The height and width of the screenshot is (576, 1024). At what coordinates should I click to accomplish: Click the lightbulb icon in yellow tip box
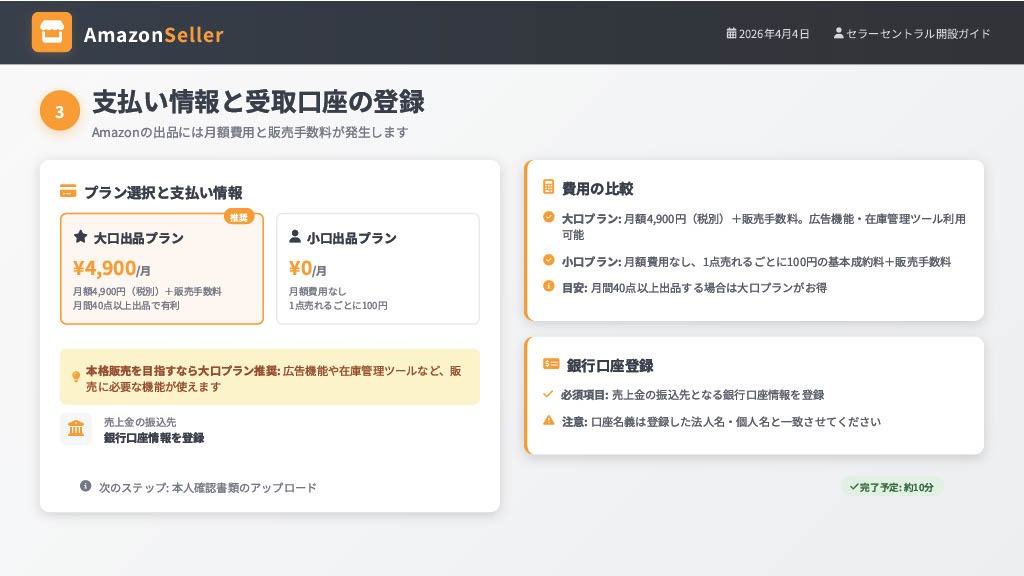(76, 377)
